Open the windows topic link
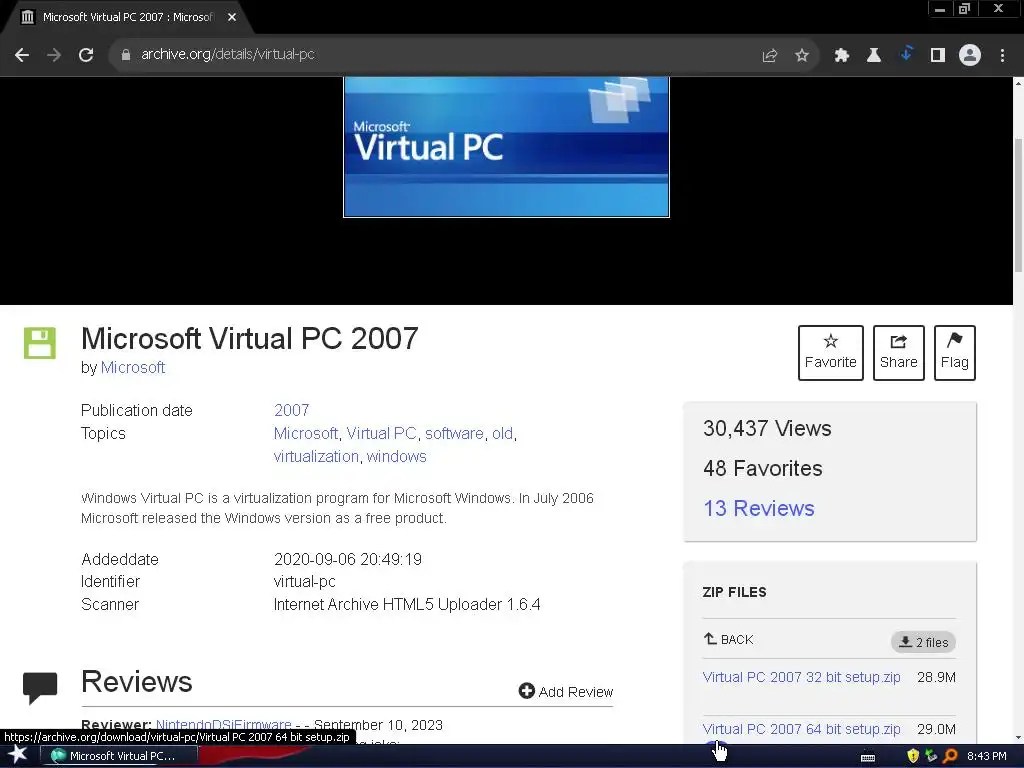 [396, 456]
